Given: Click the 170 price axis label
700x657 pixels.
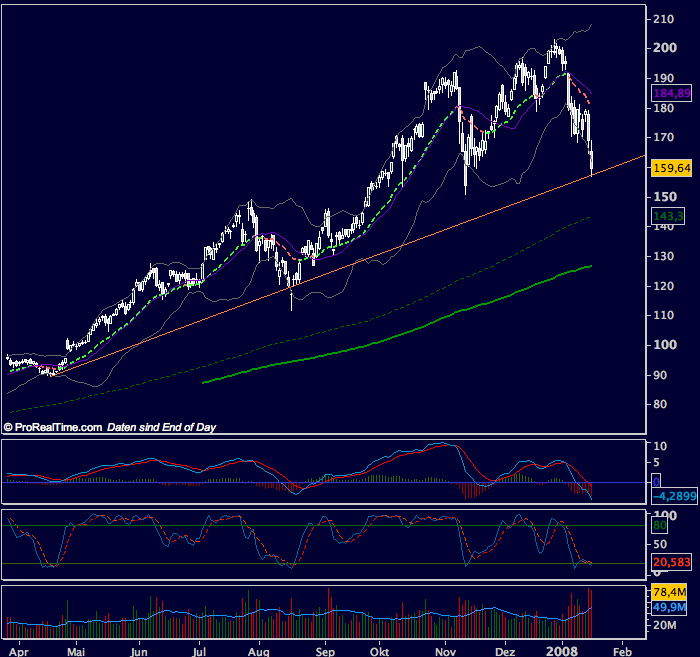Looking at the screenshot, I should [x=663, y=137].
